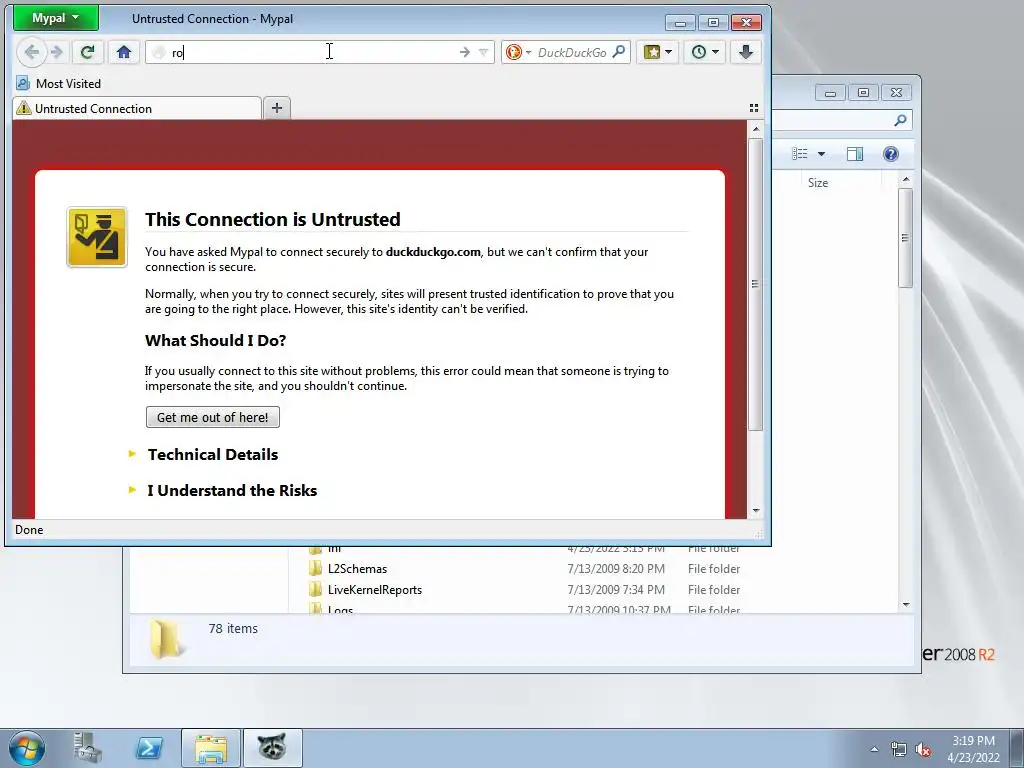Viewport: 1024px width, 768px height.
Task: Open the clock showing 3:19 PM
Action: pyautogui.click(x=973, y=749)
